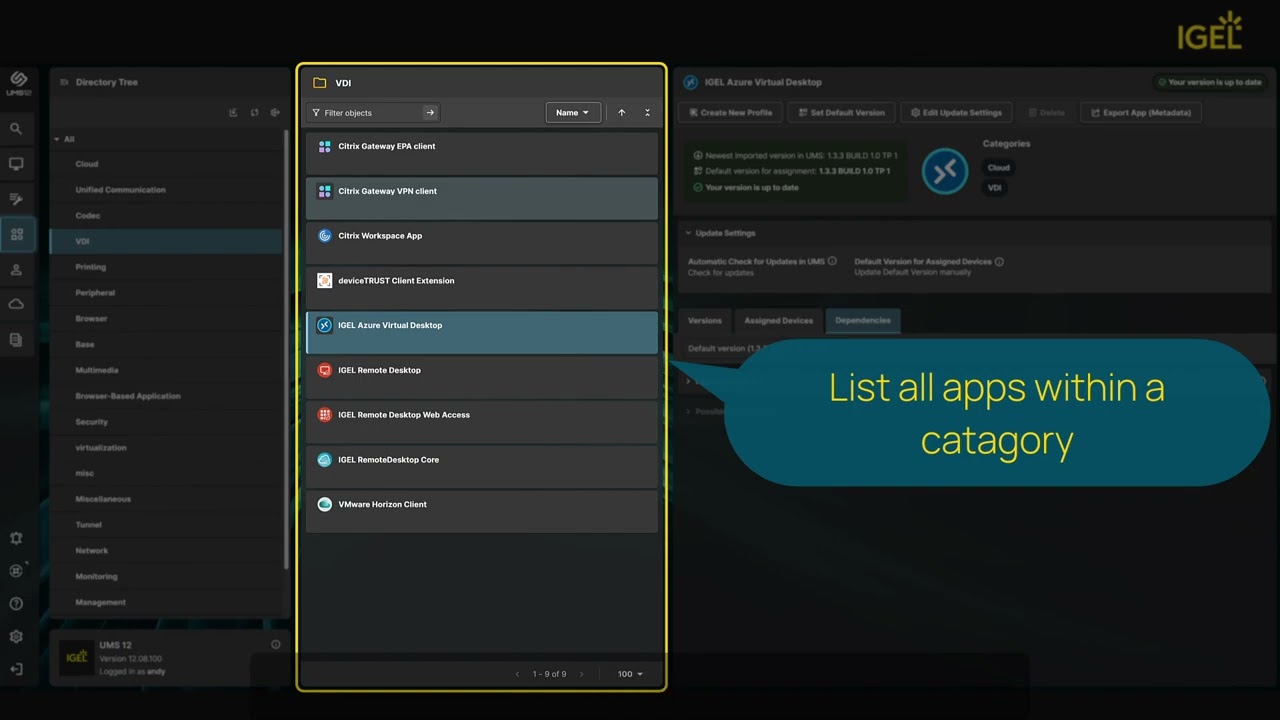Click the refresh icon in Directory Tree toolbar

point(254,113)
